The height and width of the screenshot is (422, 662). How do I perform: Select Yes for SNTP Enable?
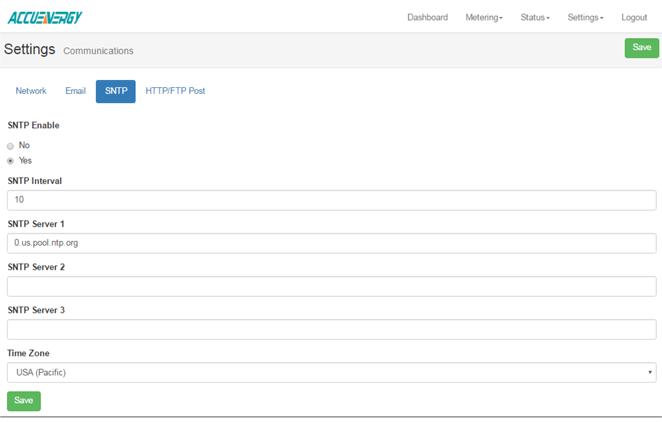(11, 161)
